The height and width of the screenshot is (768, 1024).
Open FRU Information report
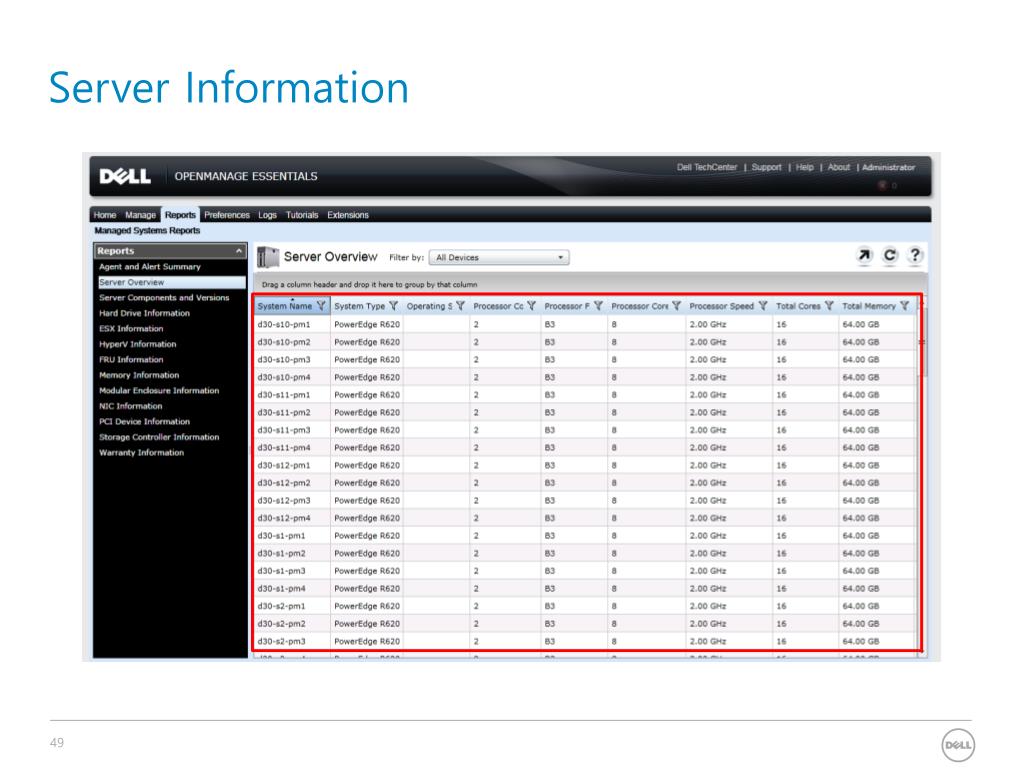click(131, 359)
